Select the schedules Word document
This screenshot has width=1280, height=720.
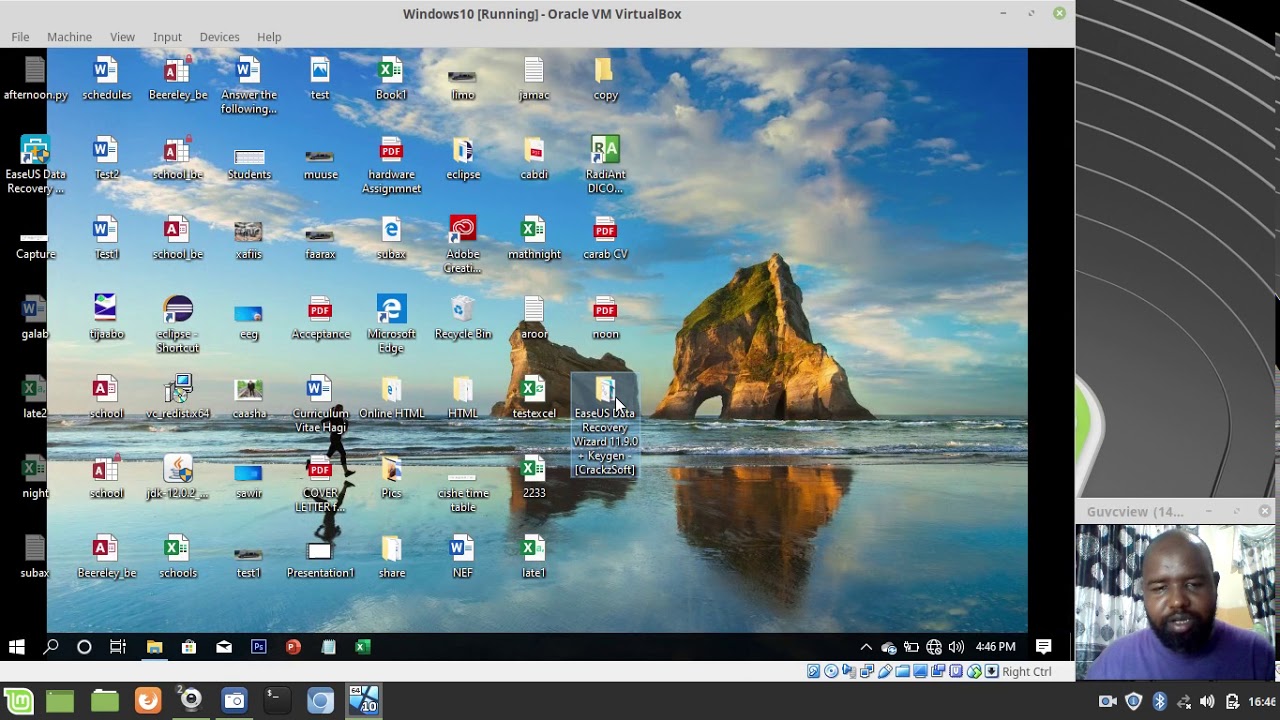106,79
